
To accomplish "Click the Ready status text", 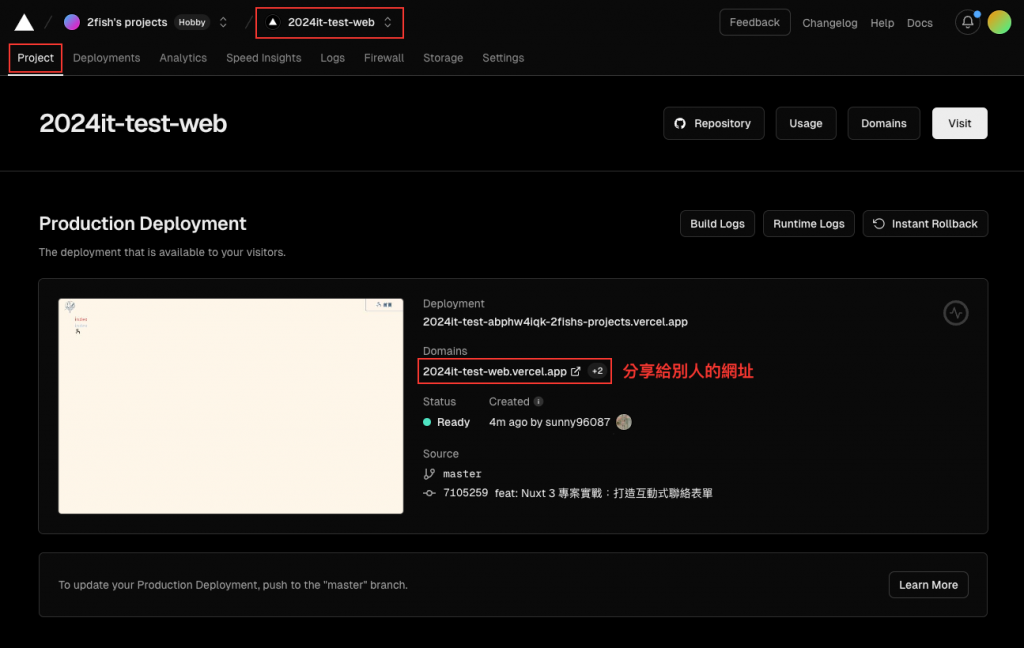I will pos(453,422).
